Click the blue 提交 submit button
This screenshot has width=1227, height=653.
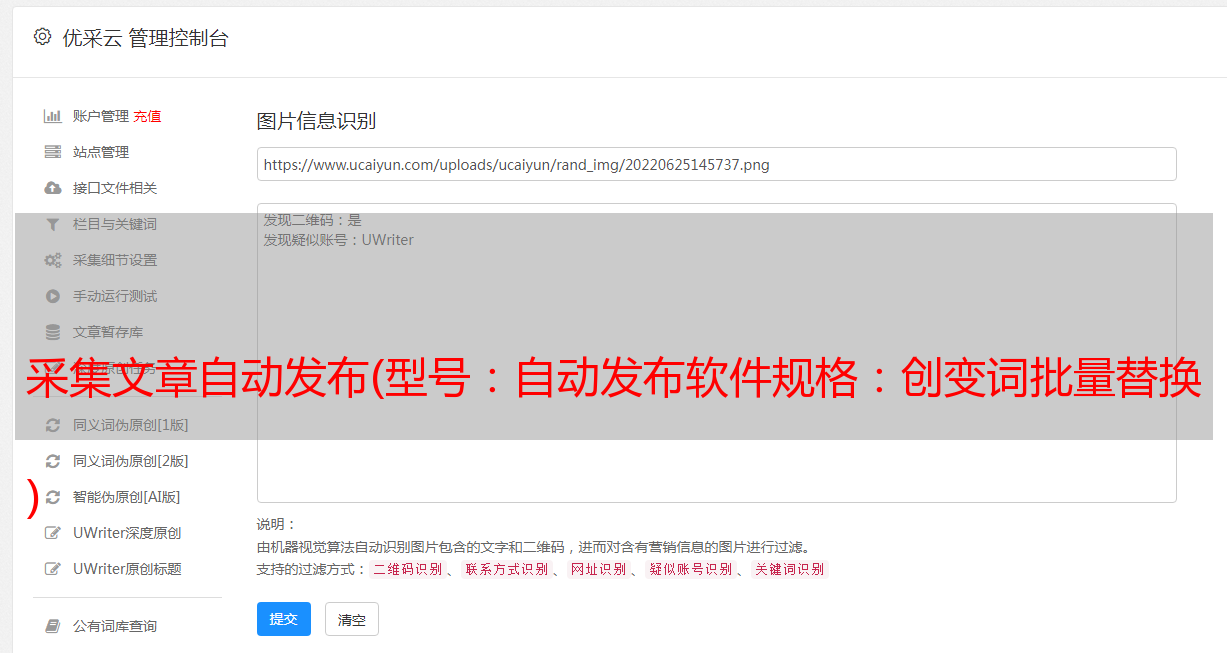pyautogui.click(x=284, y=619)
